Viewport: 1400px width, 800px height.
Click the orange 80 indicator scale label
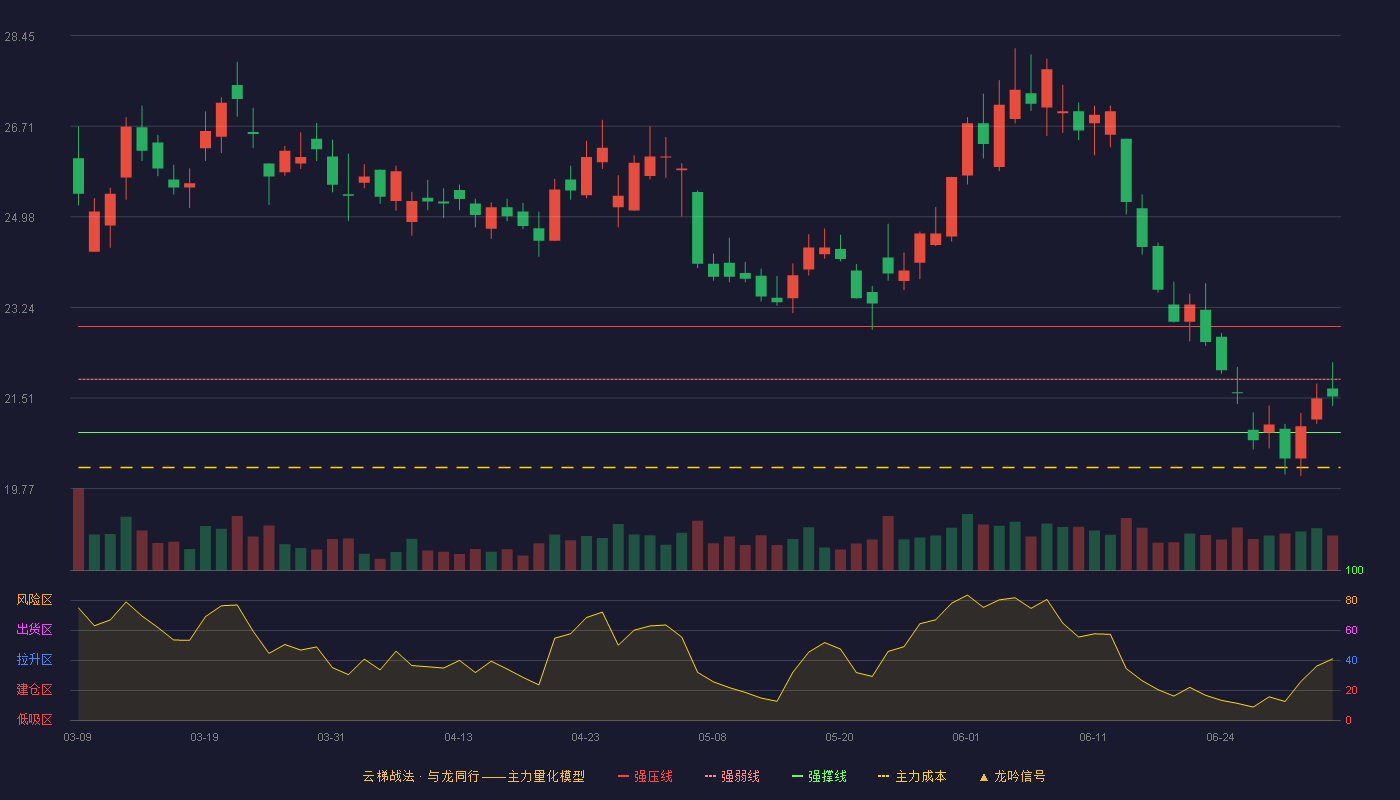[1351, 601]
